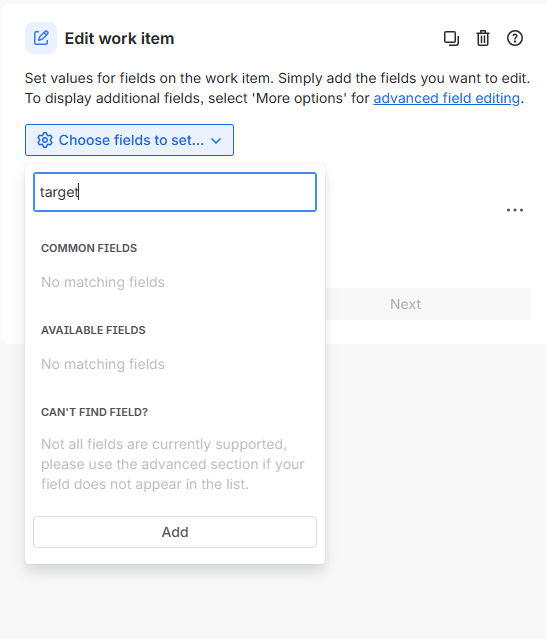This screenshot has width=546, height=639.
Task: Click the Edit work item heading text
Action: (x=119, y=38)
